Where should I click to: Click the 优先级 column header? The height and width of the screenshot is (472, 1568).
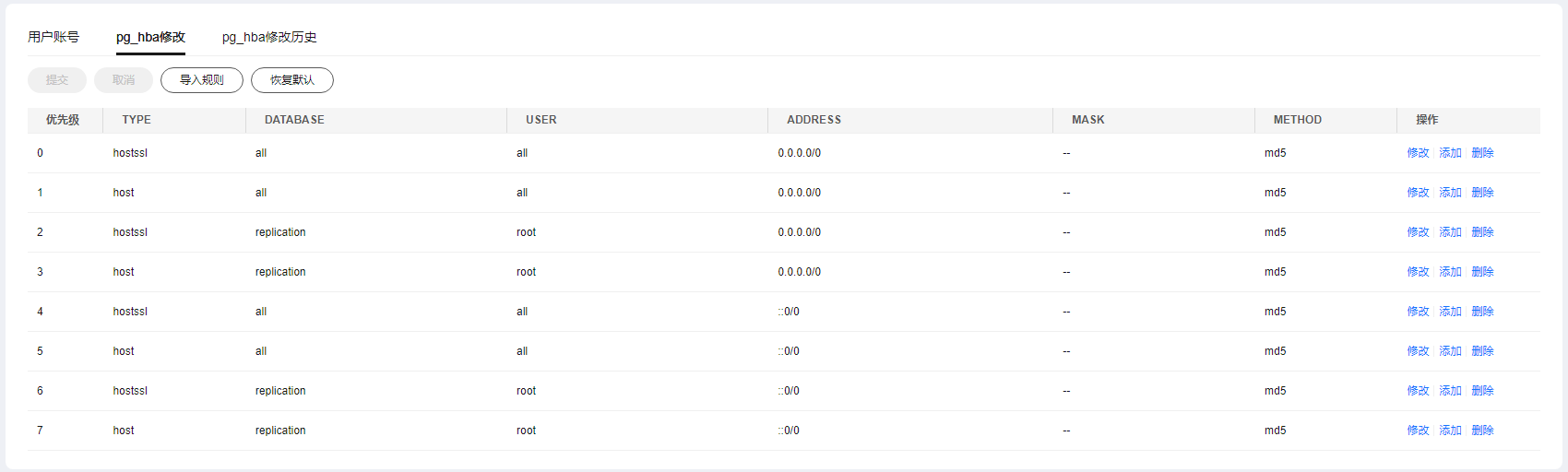pos(63,120)
